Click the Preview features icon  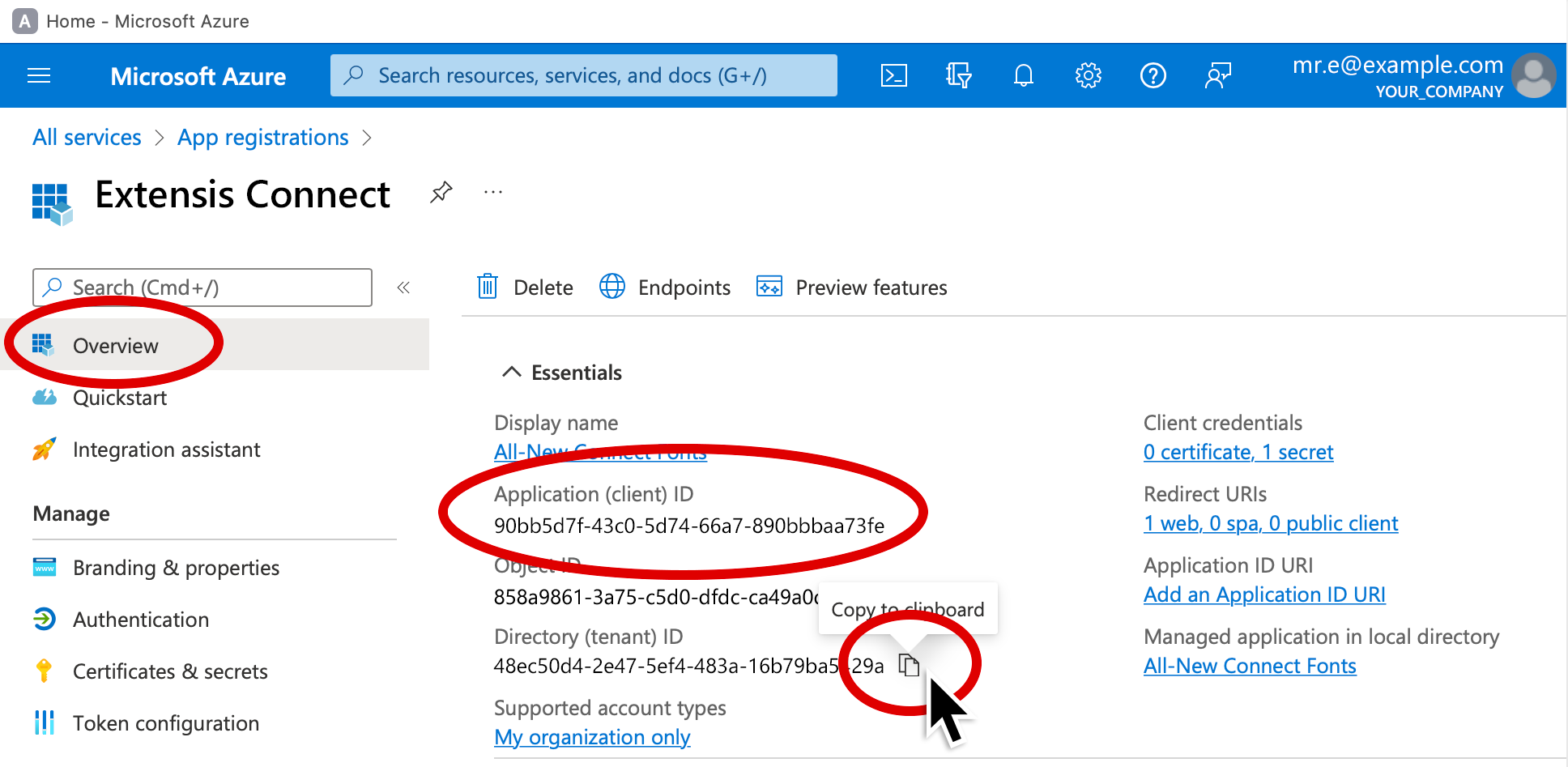[769, 286]
